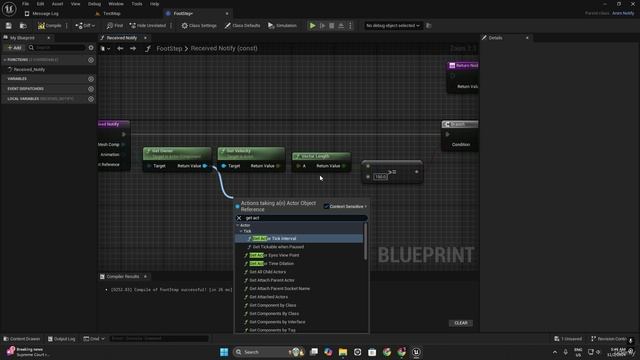
Task: Clear the action search text
Action: pos(239,218)
